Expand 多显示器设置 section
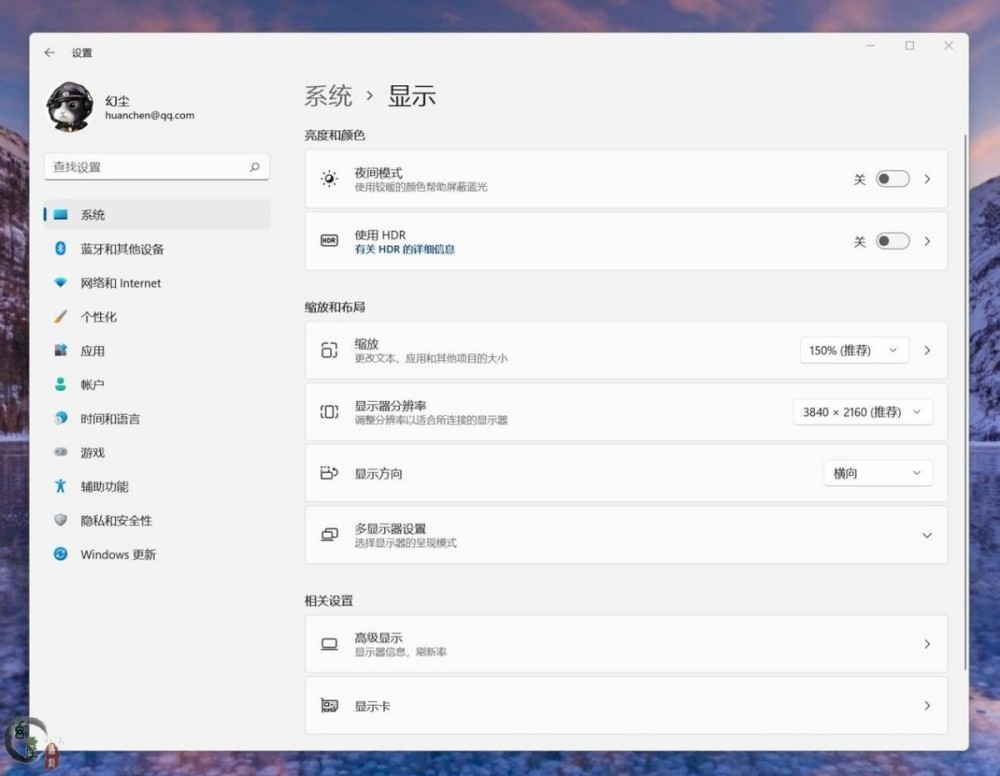The image size is (1000, 776). 927,536
